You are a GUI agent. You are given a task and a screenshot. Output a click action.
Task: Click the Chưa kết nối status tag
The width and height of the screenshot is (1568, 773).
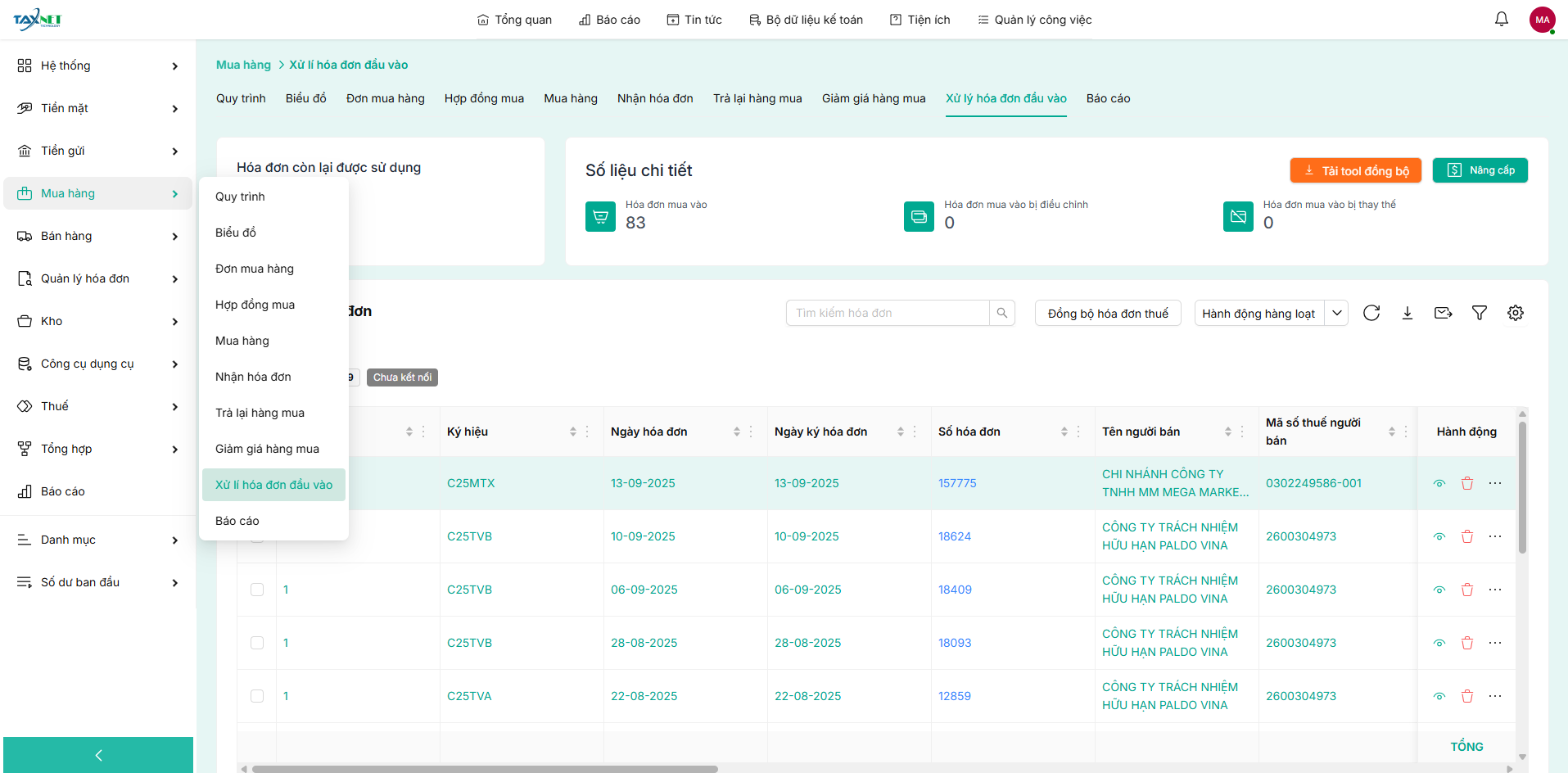(x=402, y=377)
